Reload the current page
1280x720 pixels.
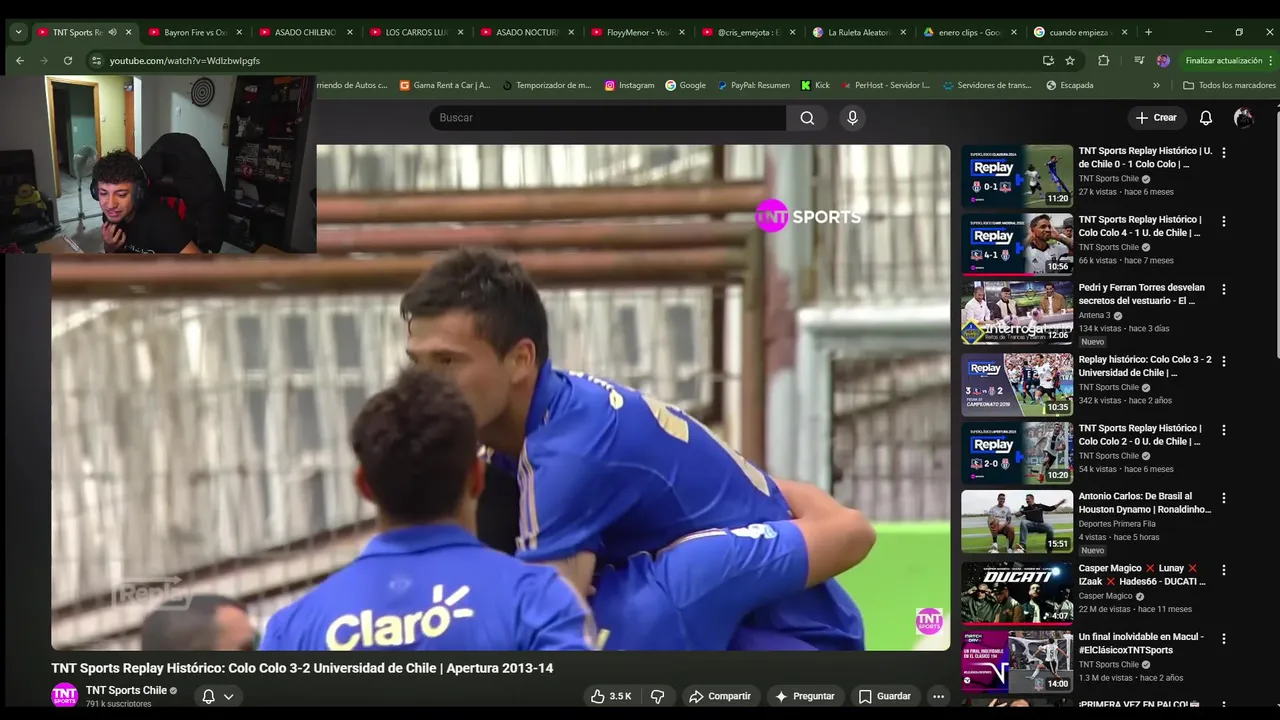point(68,60)
